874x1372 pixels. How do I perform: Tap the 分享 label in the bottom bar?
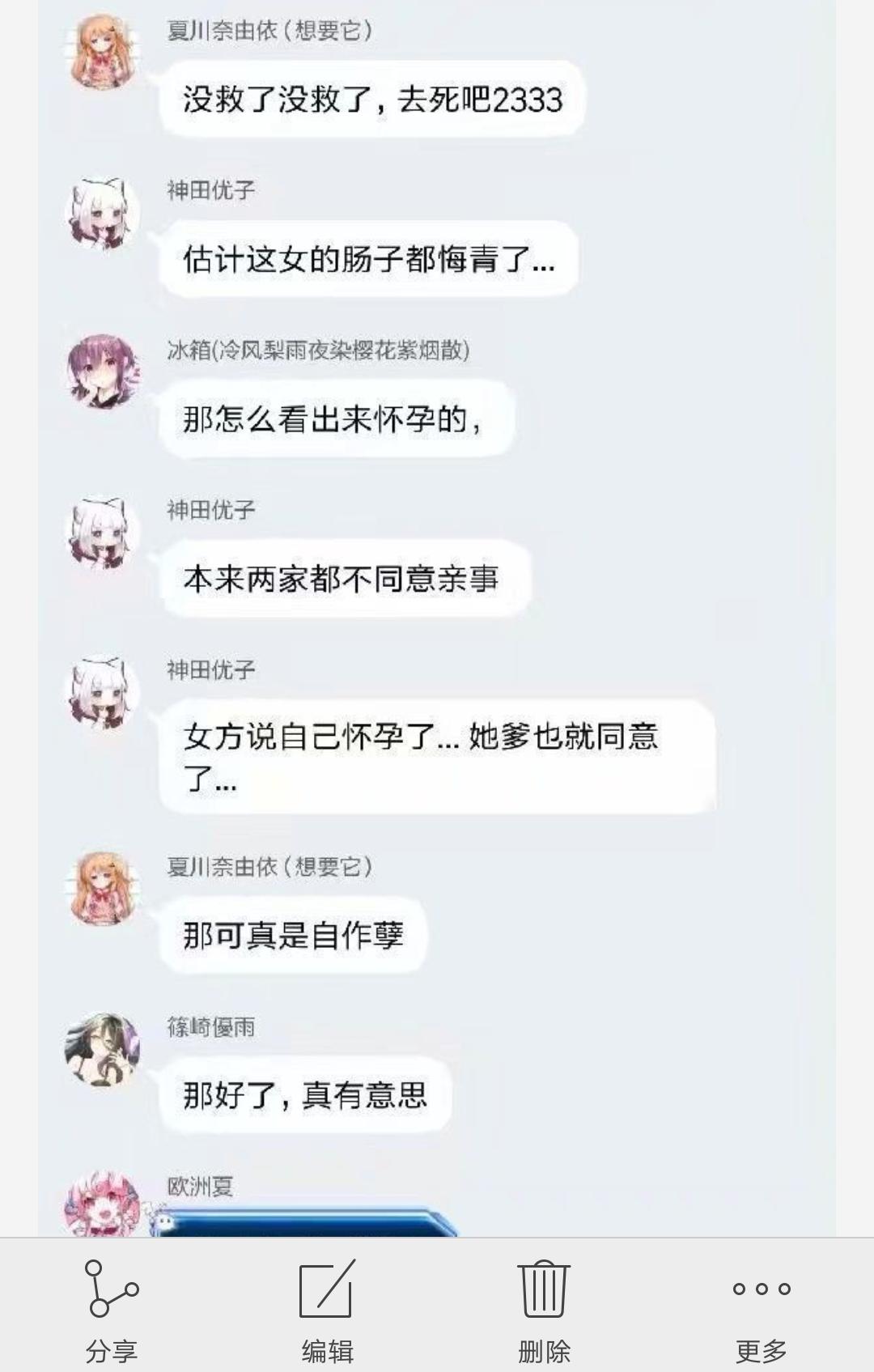(x=112, y=1350)
